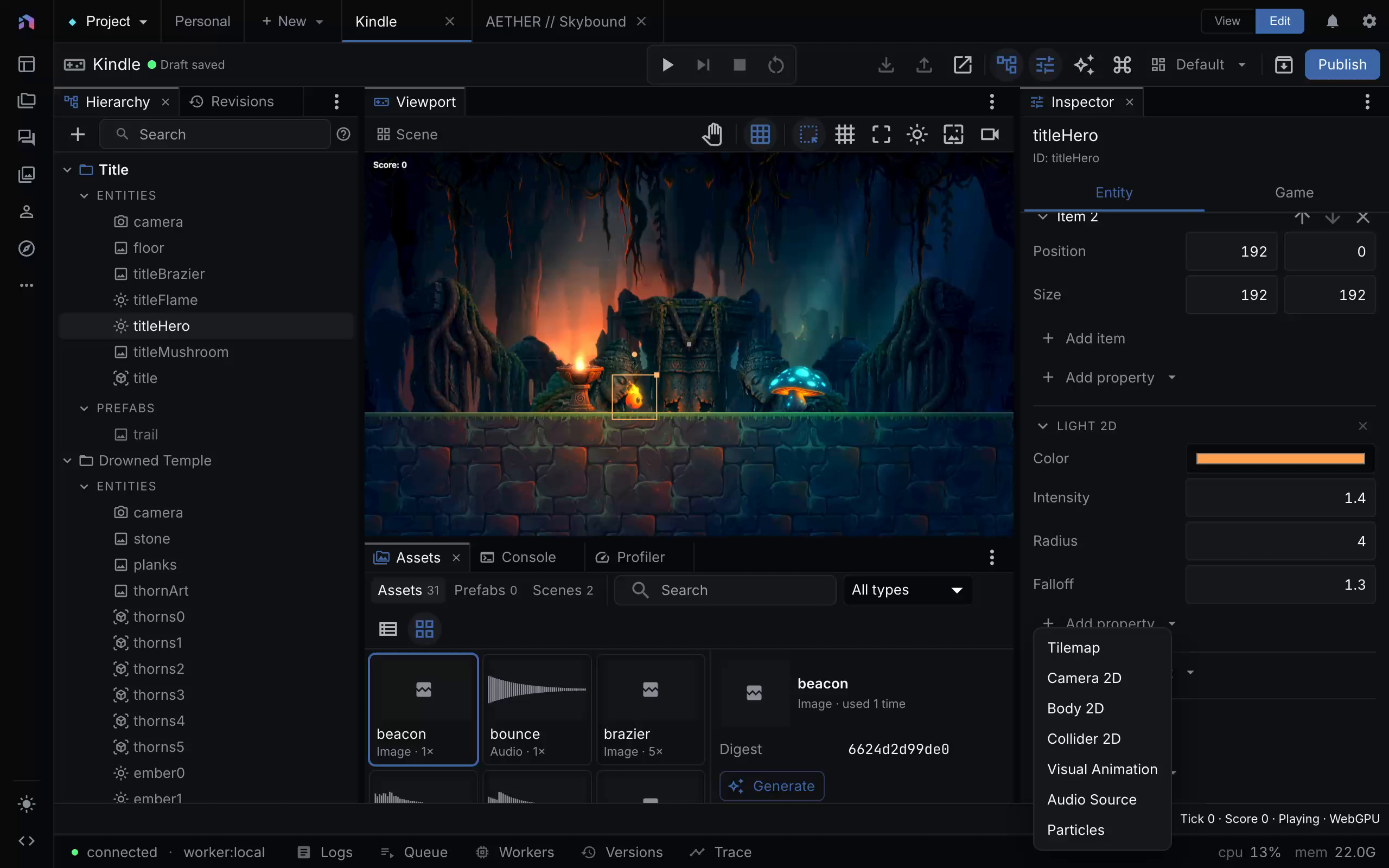Image resolution: width=1389 pixels, height=868 pixels.
Task: Click the download import icon
Action: pos(885,65)
